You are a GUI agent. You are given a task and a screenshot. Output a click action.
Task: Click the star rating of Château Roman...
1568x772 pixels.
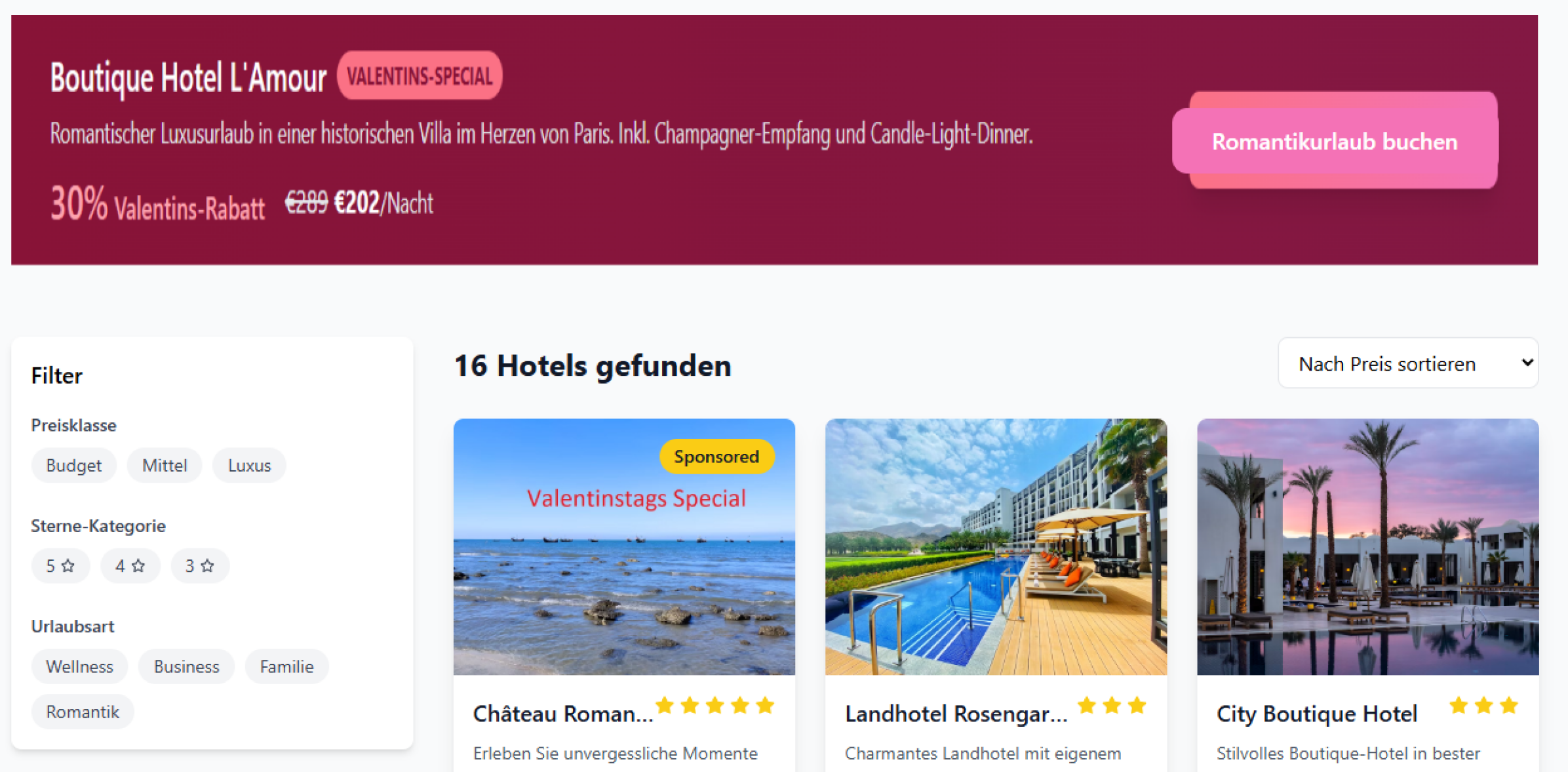point(715,706)
